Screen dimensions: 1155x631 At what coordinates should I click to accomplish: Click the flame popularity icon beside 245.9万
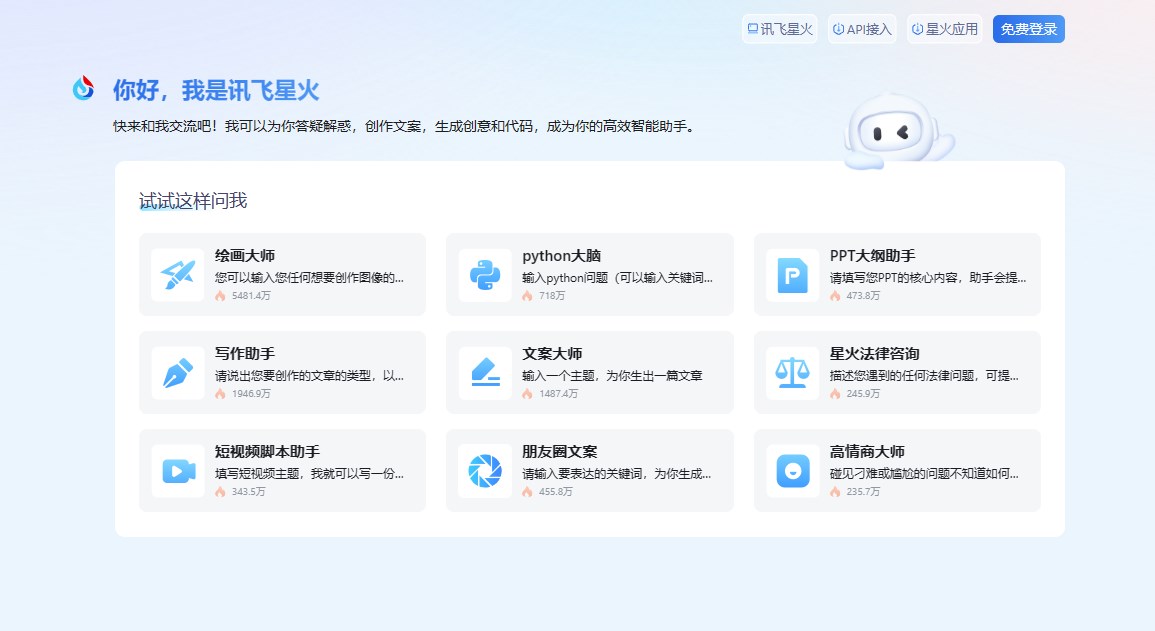tap(835, 393)
